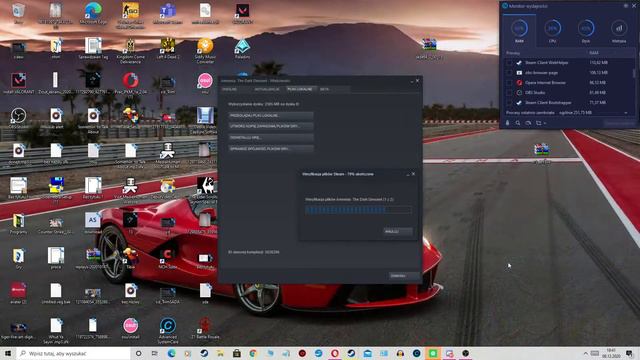Image resolution: width=640 pixels, height=360 pixels.
Task: Check the obs-browser-page process checkbox
Action: pos(509,73)
